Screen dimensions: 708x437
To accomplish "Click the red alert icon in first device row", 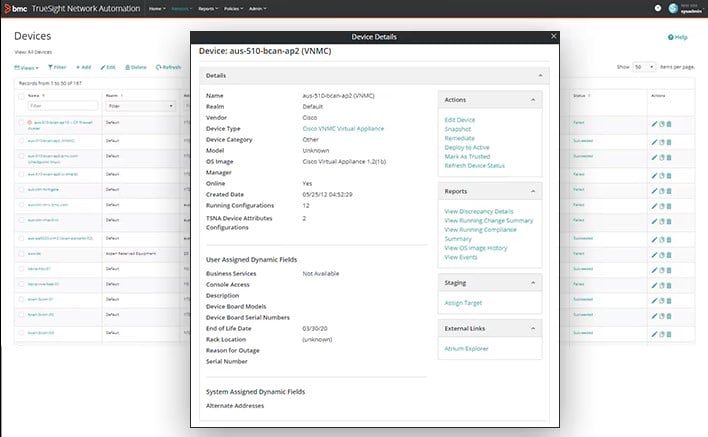I will click(x=30, y=122).
